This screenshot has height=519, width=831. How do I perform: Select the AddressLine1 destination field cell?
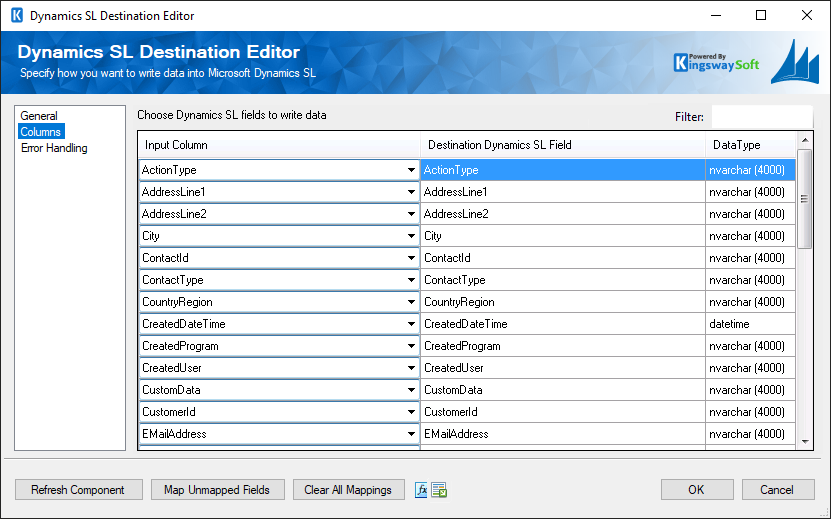click(x=563, y=192)
